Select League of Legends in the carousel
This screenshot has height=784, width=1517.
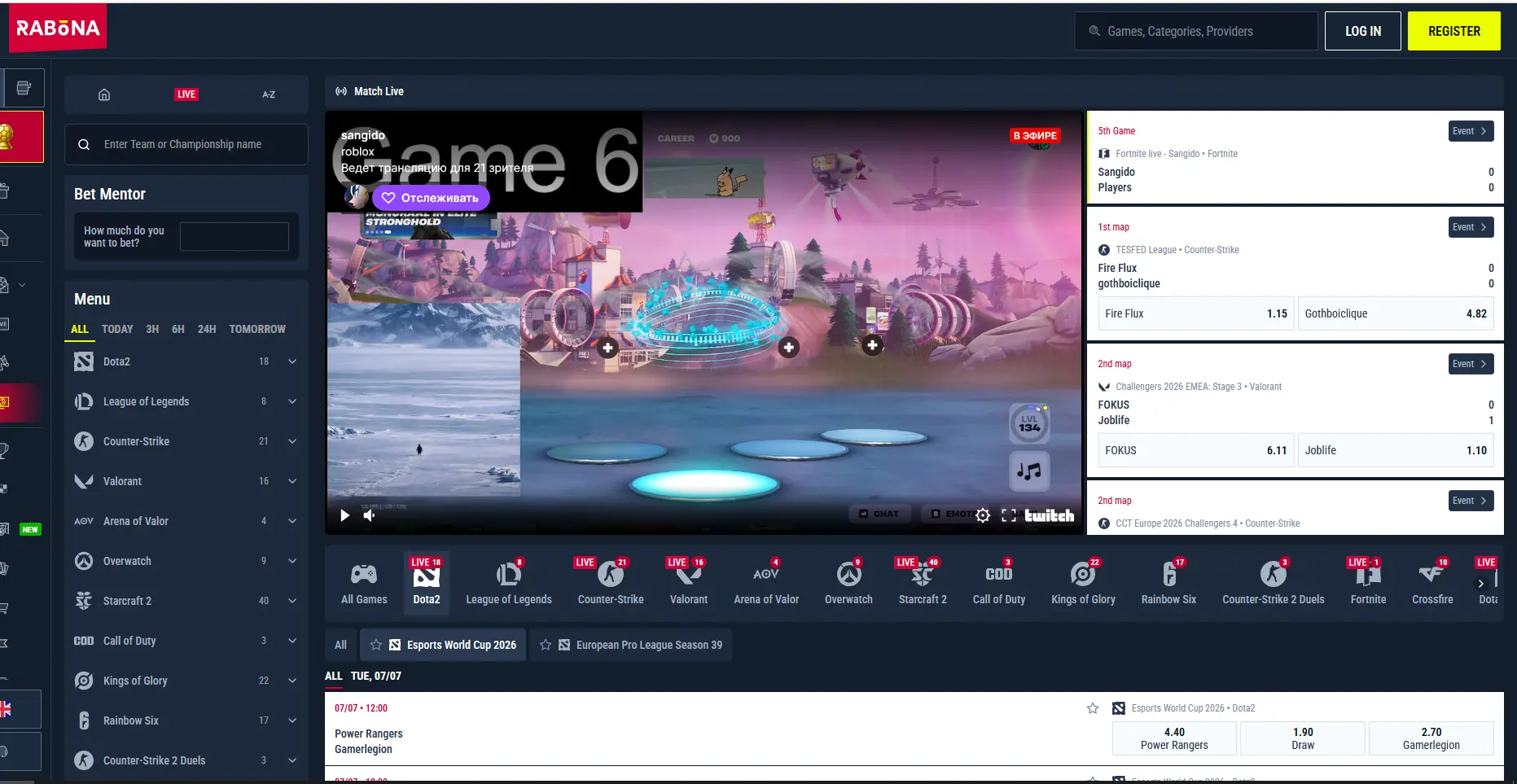[x=509, y=584]
